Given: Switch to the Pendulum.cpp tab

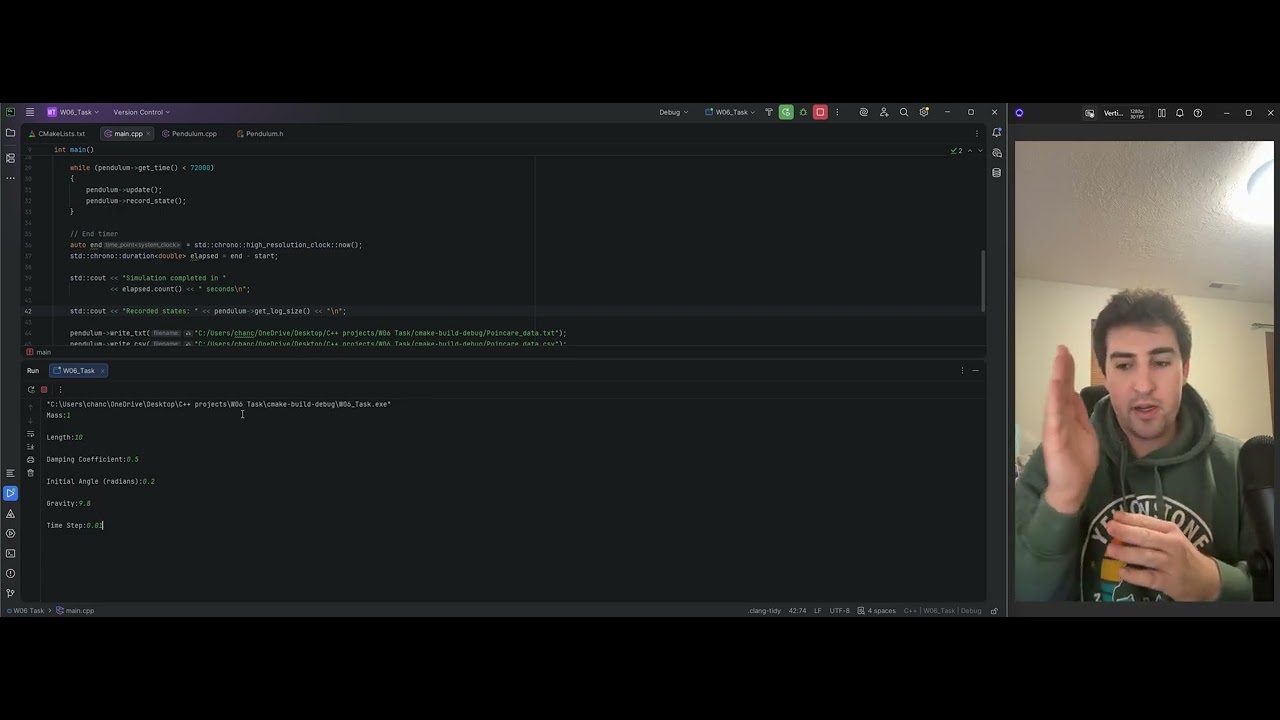Looking at the screenshot, I should point(190,134).
